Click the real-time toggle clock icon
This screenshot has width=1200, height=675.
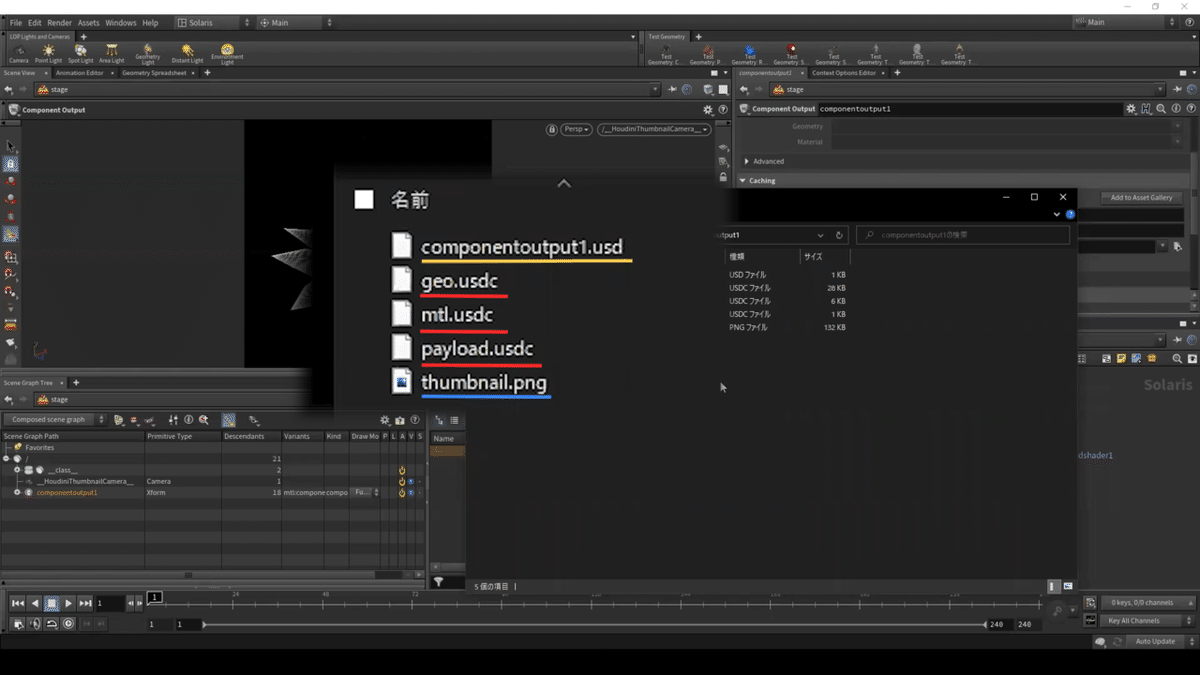(x=68, y=624)
